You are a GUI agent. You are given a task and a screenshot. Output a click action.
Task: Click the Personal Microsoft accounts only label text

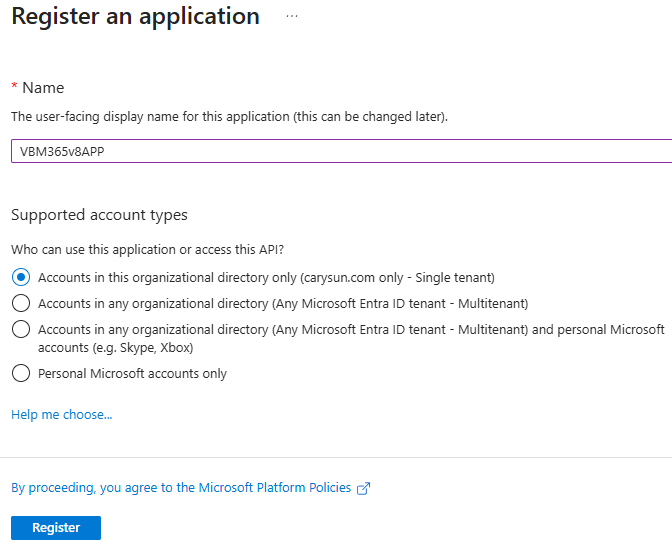coord(132,374)
